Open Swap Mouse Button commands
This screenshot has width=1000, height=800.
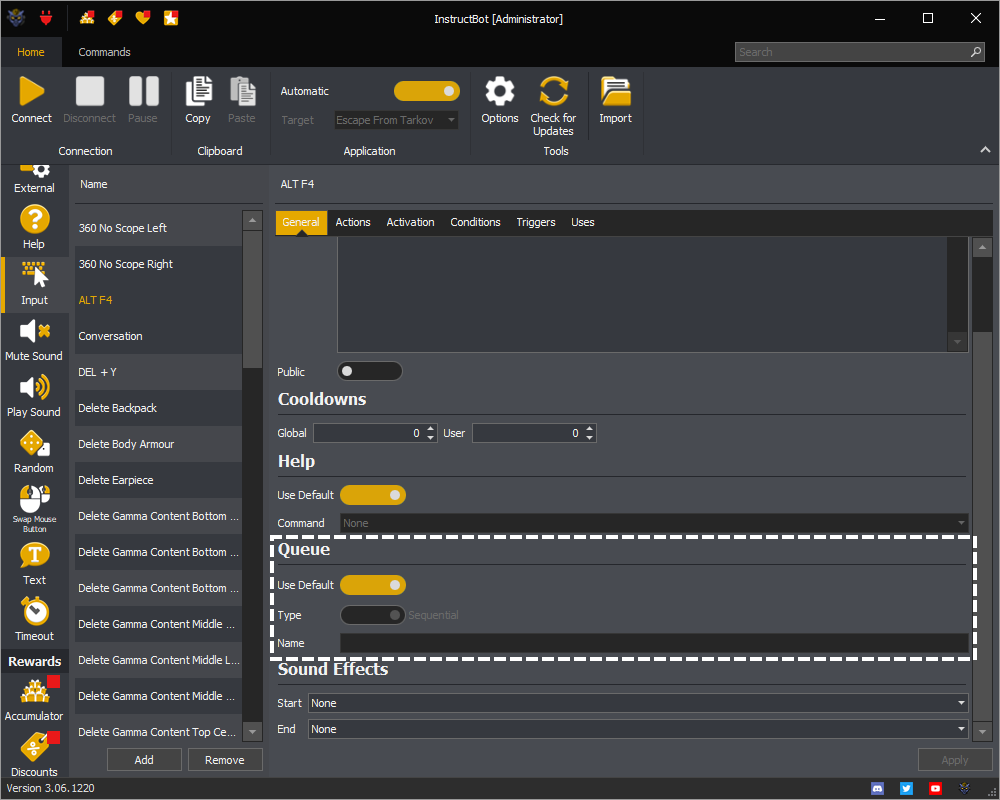(34, 508)
